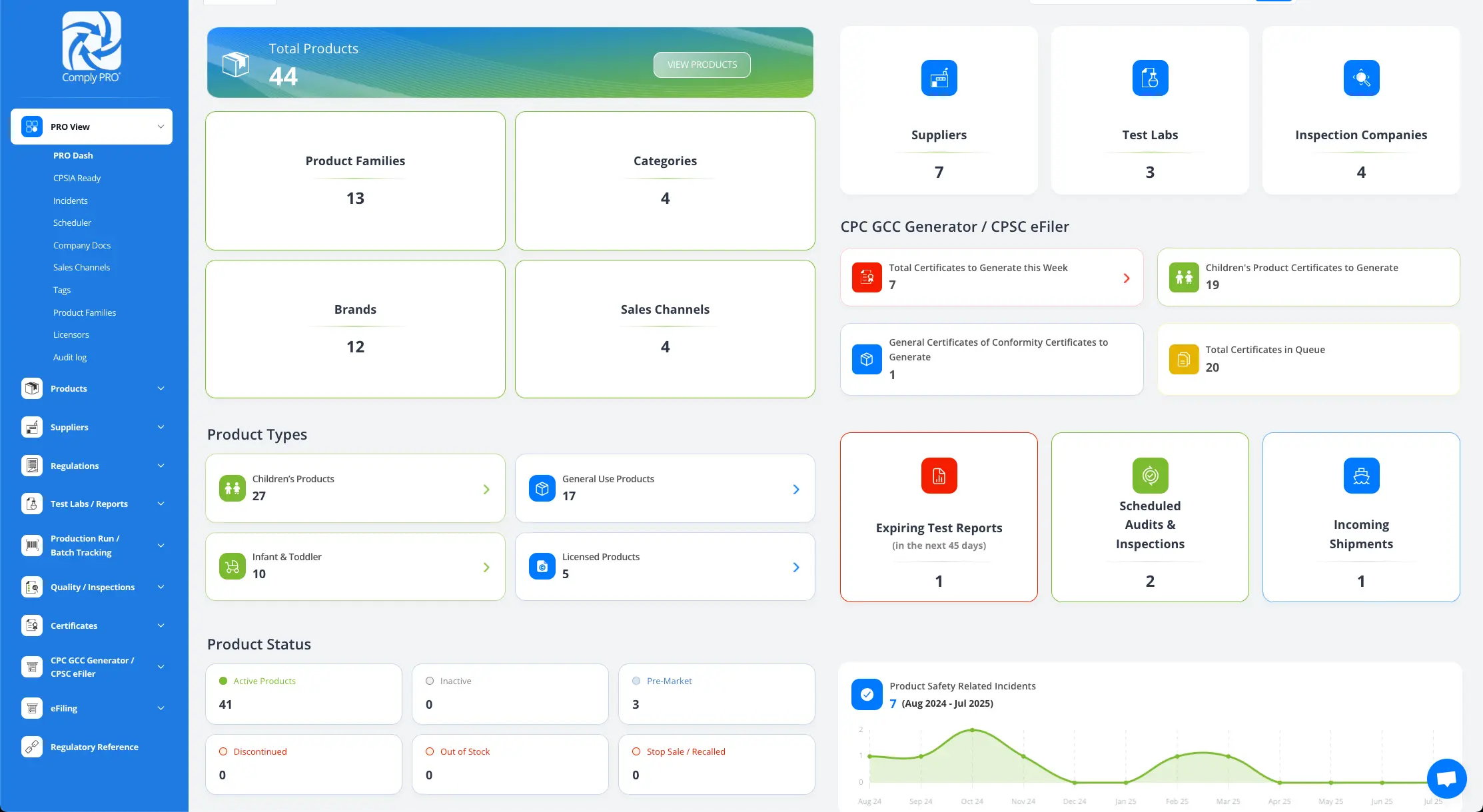This screenshot has width=1483, height=812.
Task: Click the Scheduled Audits & Inspections icon
Action: tap(1150, 476)
